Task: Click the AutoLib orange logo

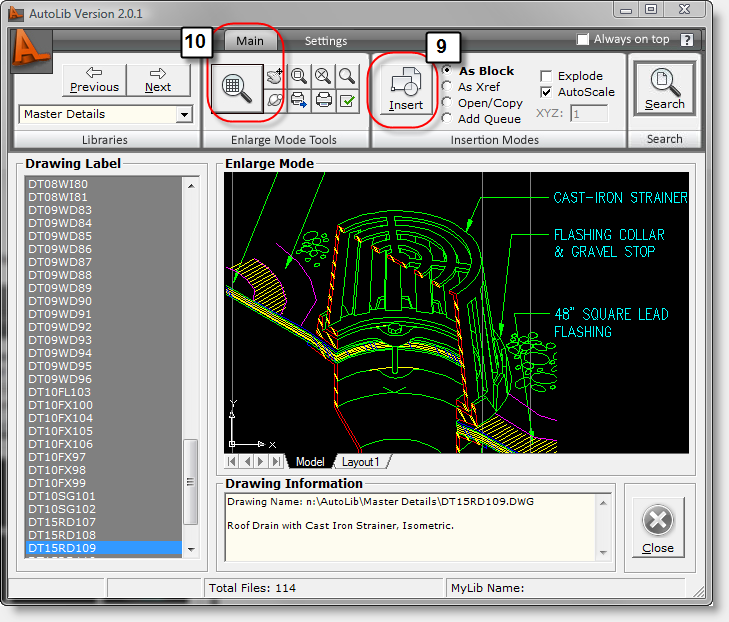Action: [31, 50]
